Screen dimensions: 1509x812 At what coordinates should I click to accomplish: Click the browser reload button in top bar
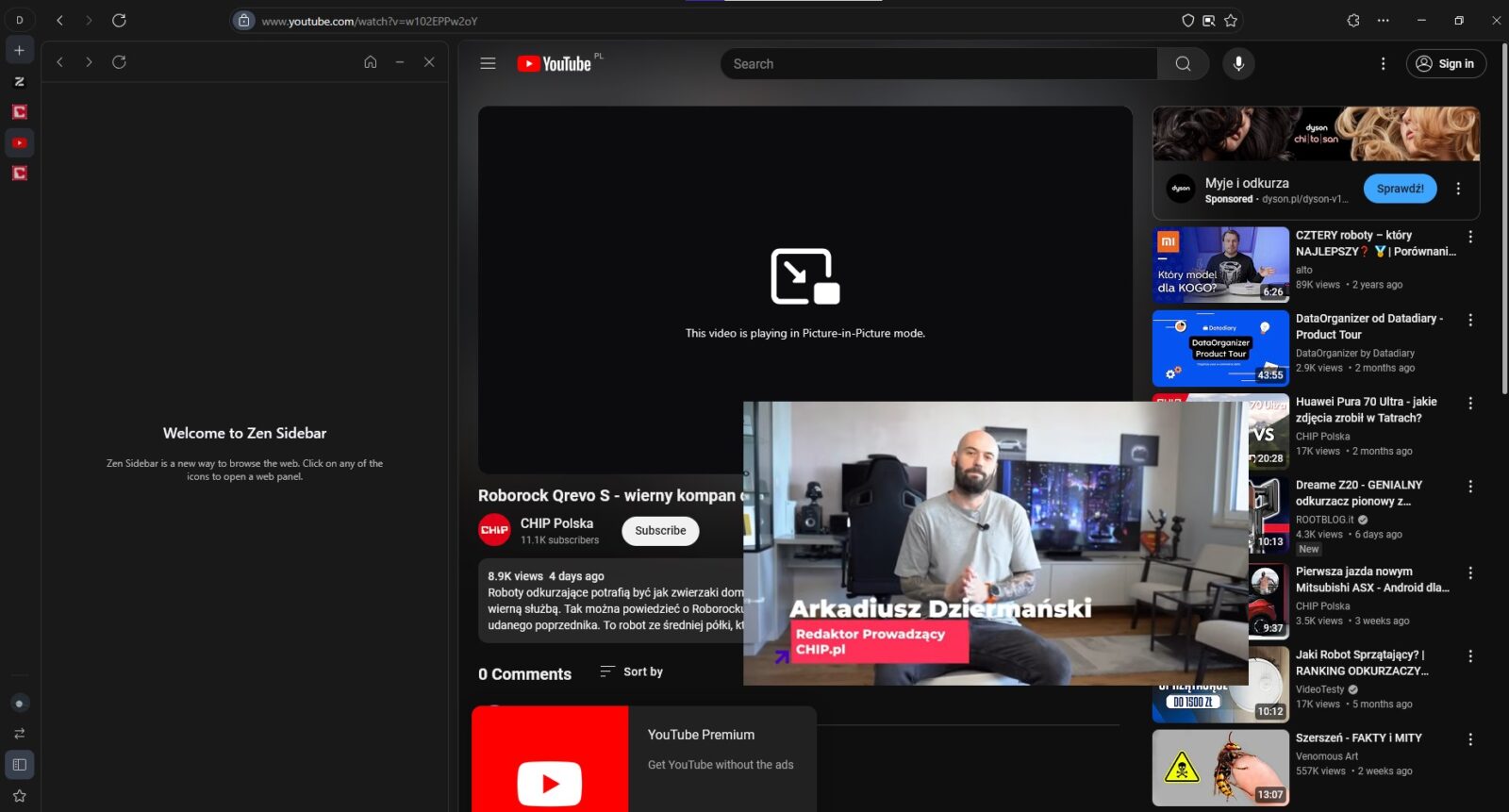(119, 20)
